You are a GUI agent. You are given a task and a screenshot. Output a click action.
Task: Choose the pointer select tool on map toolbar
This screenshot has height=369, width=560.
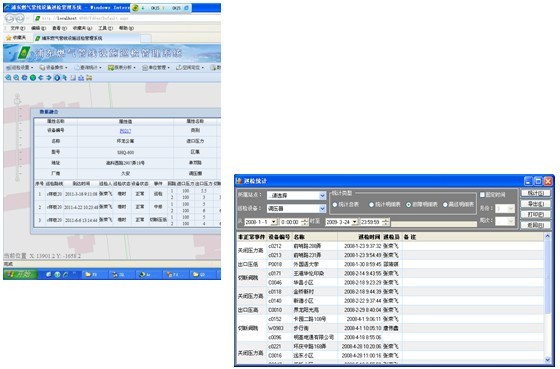(x=65, y=78)
